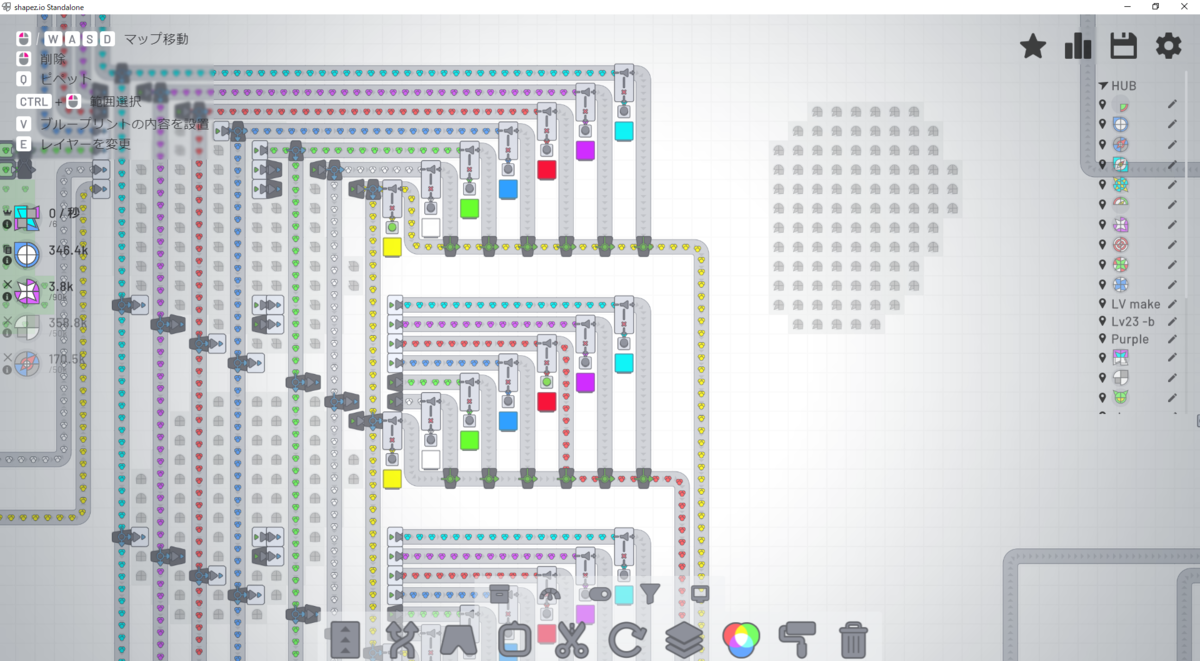Select the belt reader gauge tool
This screenshot has width=1200, height=661.
pyautogui.click(x=550, y=594)
